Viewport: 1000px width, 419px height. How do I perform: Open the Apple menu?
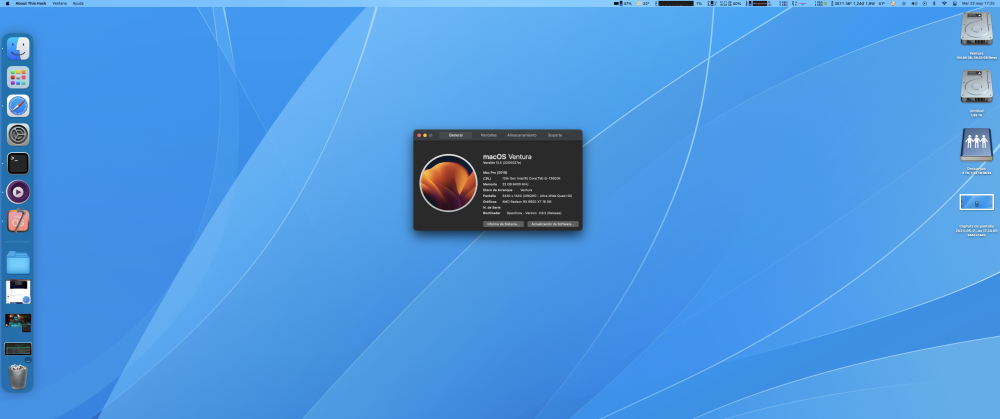click(x=8, y=3)
